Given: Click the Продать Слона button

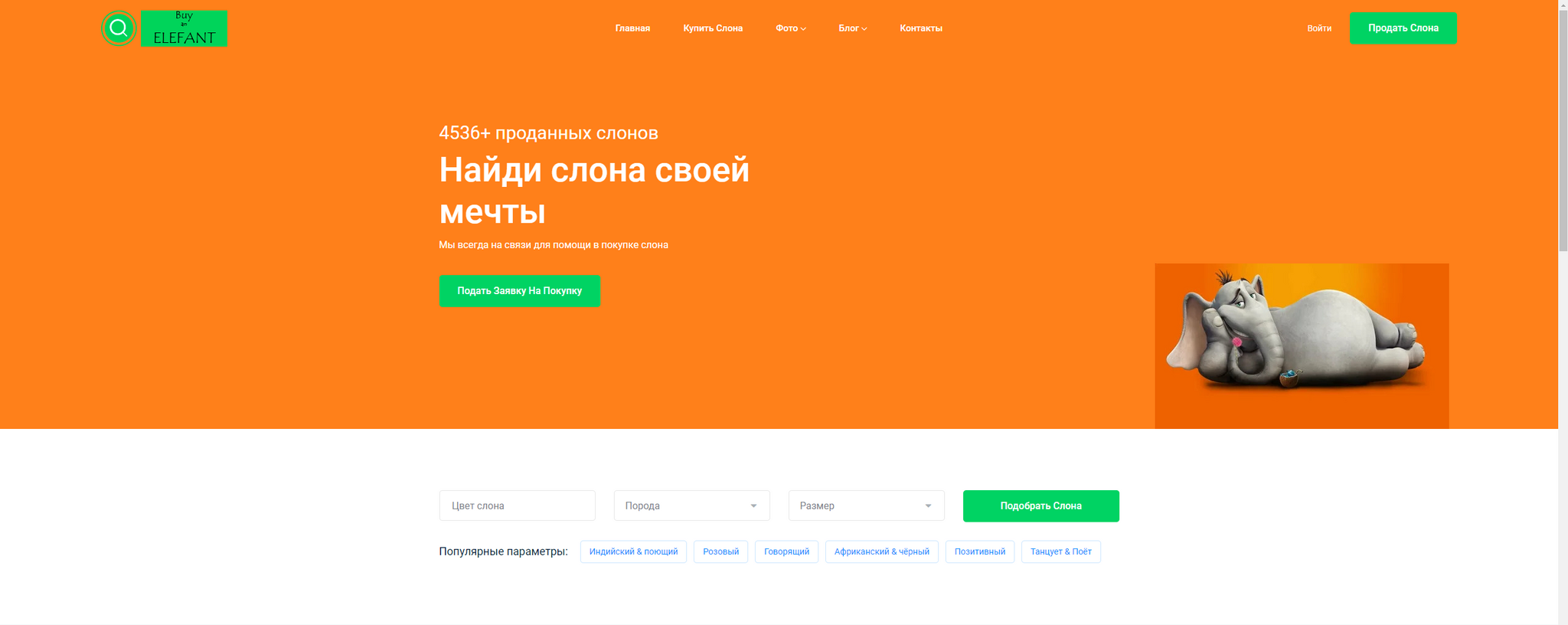Looking at the screenshot, I should click(1403, 28).
